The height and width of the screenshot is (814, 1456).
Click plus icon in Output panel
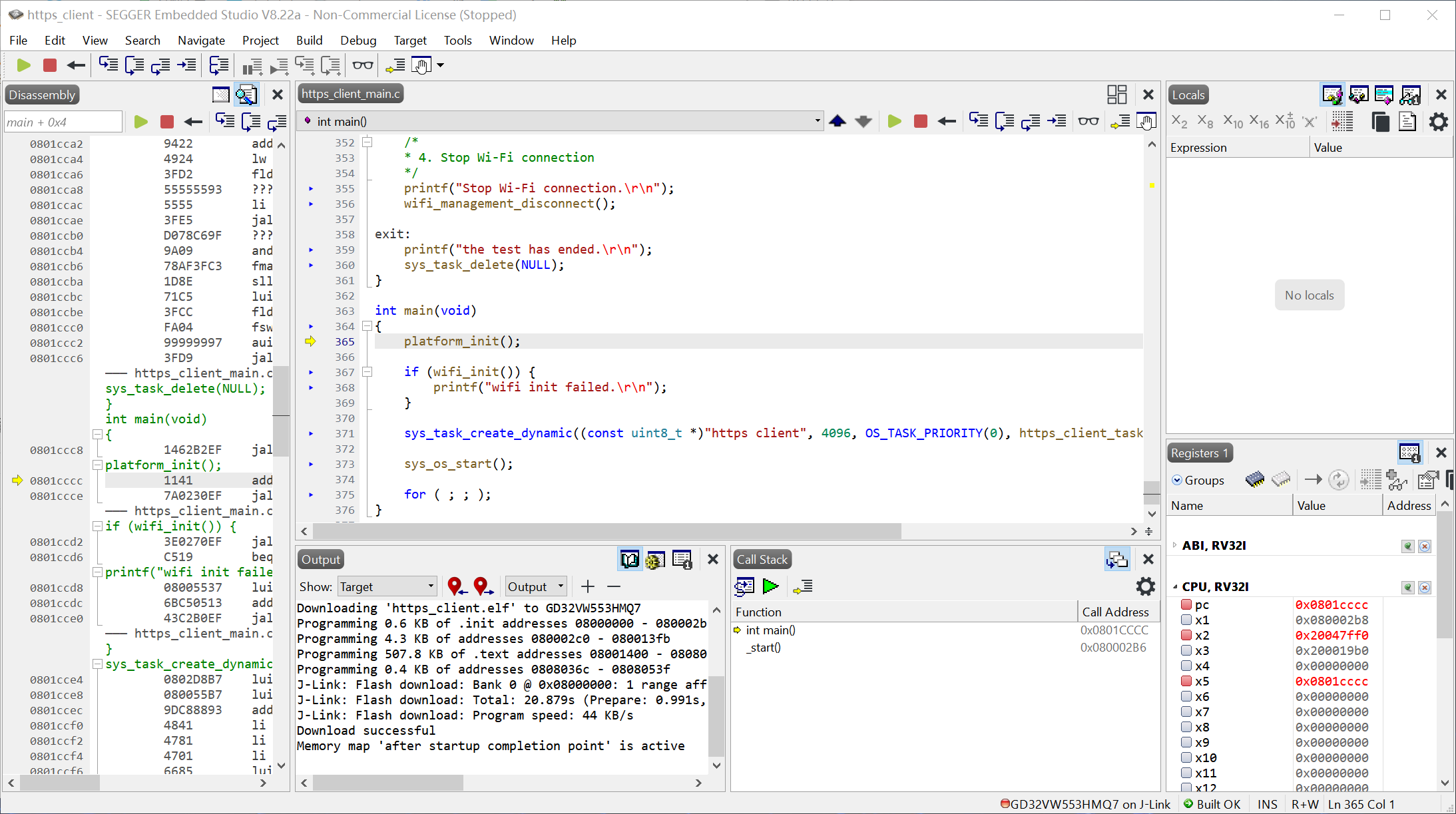(587, 586)
